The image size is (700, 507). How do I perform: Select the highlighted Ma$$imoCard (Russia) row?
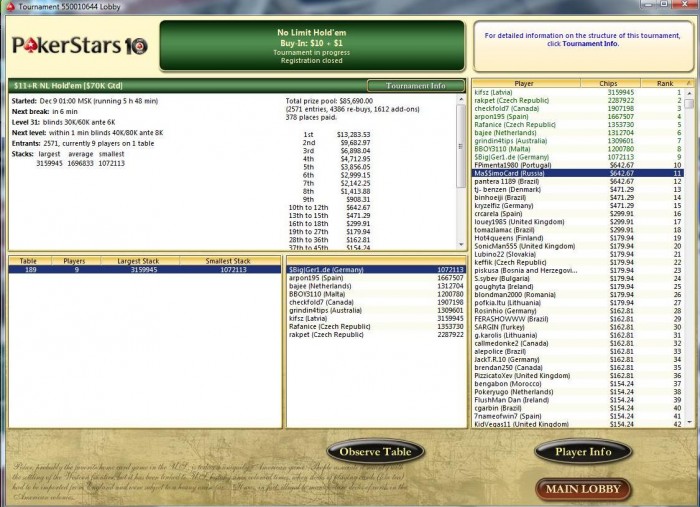point(578,173)
